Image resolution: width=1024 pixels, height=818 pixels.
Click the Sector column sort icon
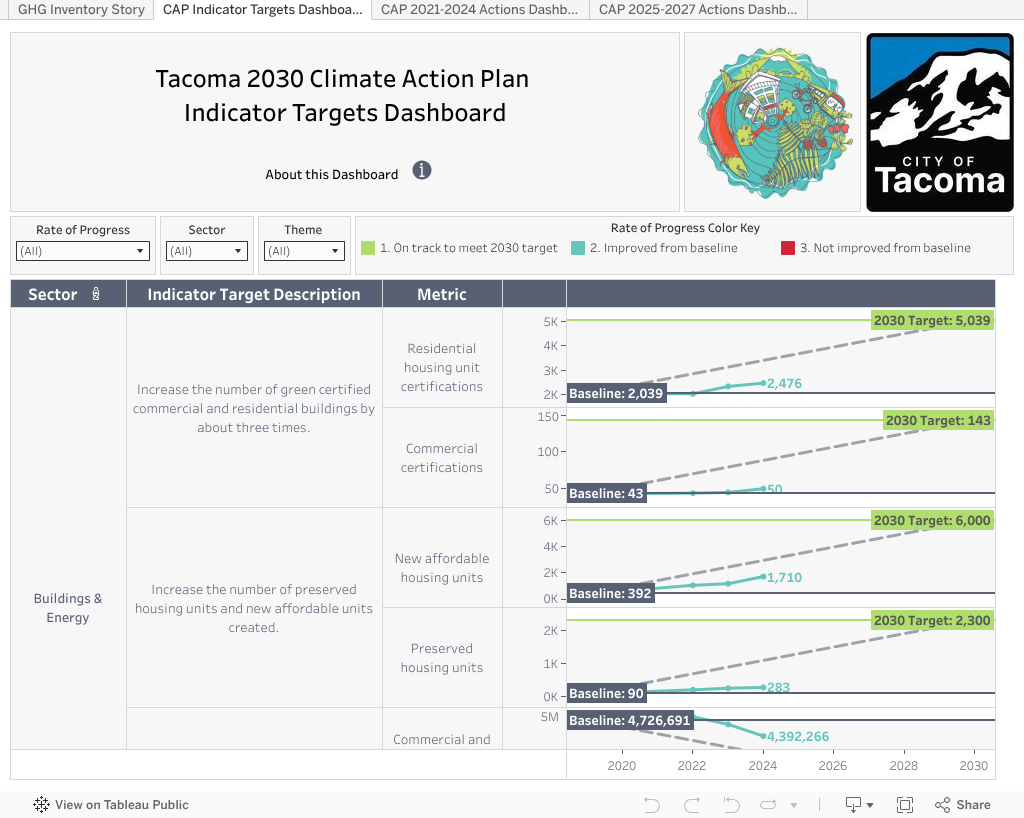tap(96, 295)
